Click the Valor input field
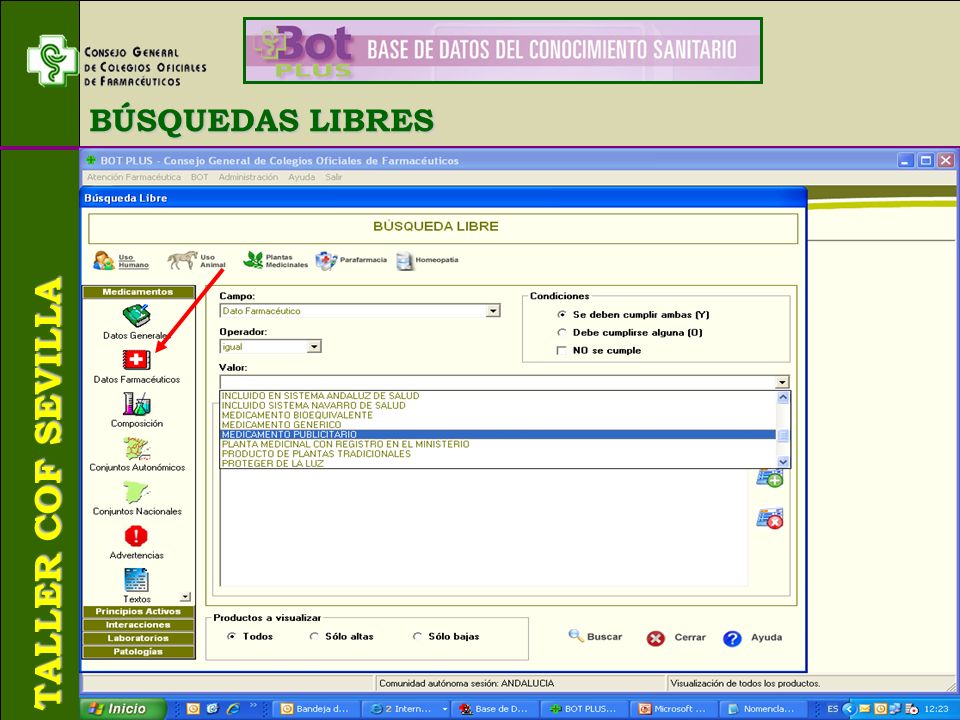The height and width of the screenshot is (720, 960). [x=497, y=383]
